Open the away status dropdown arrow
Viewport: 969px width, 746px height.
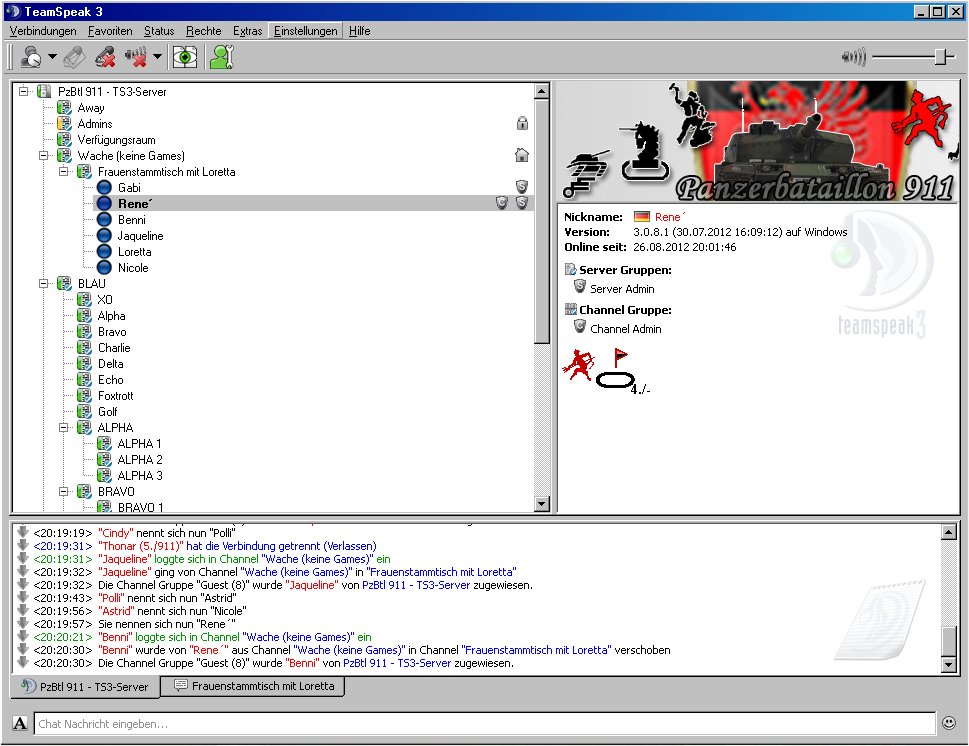(52, 57)
